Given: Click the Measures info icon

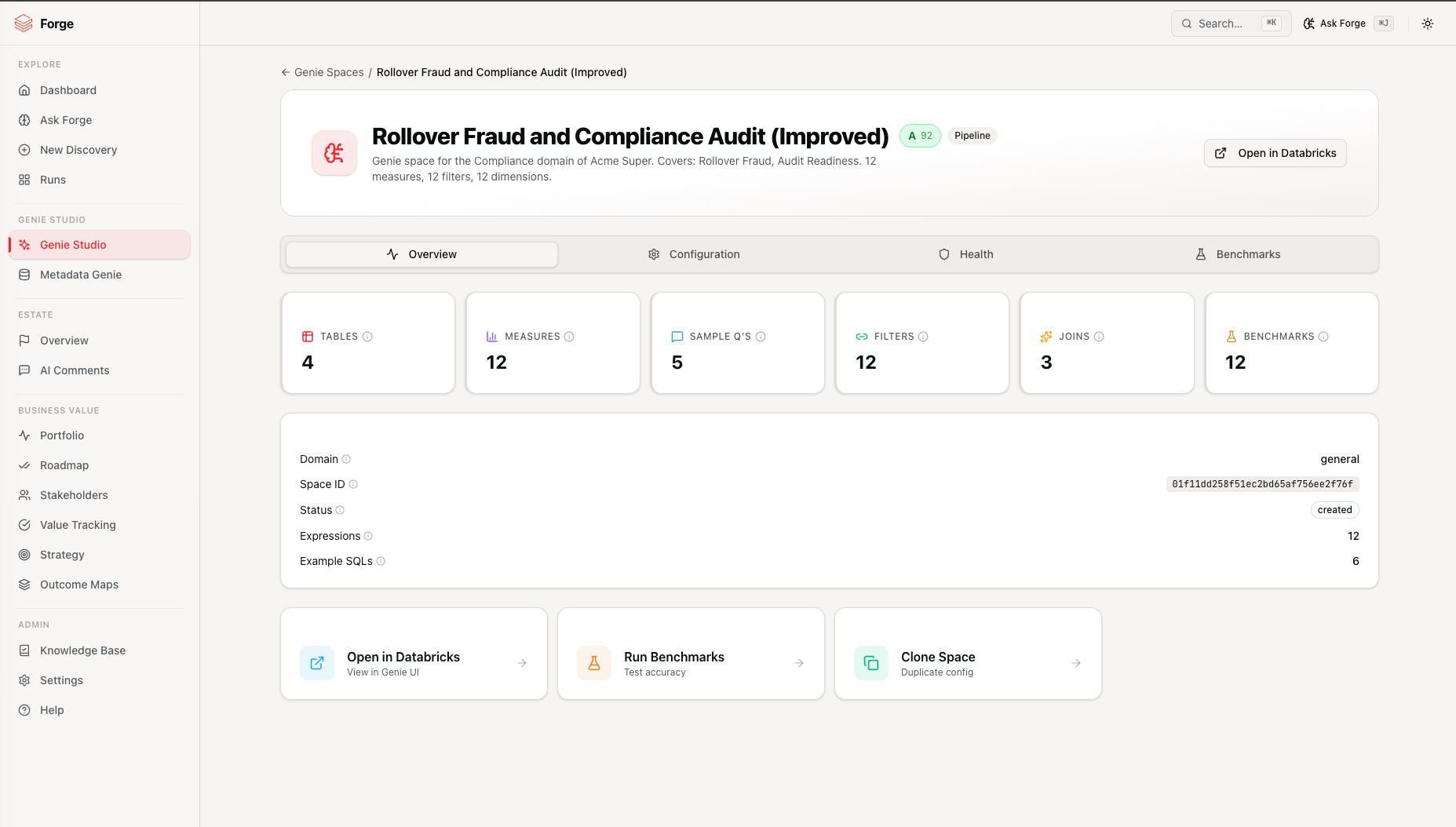Looking at the screenshot, I should point(569,337).
